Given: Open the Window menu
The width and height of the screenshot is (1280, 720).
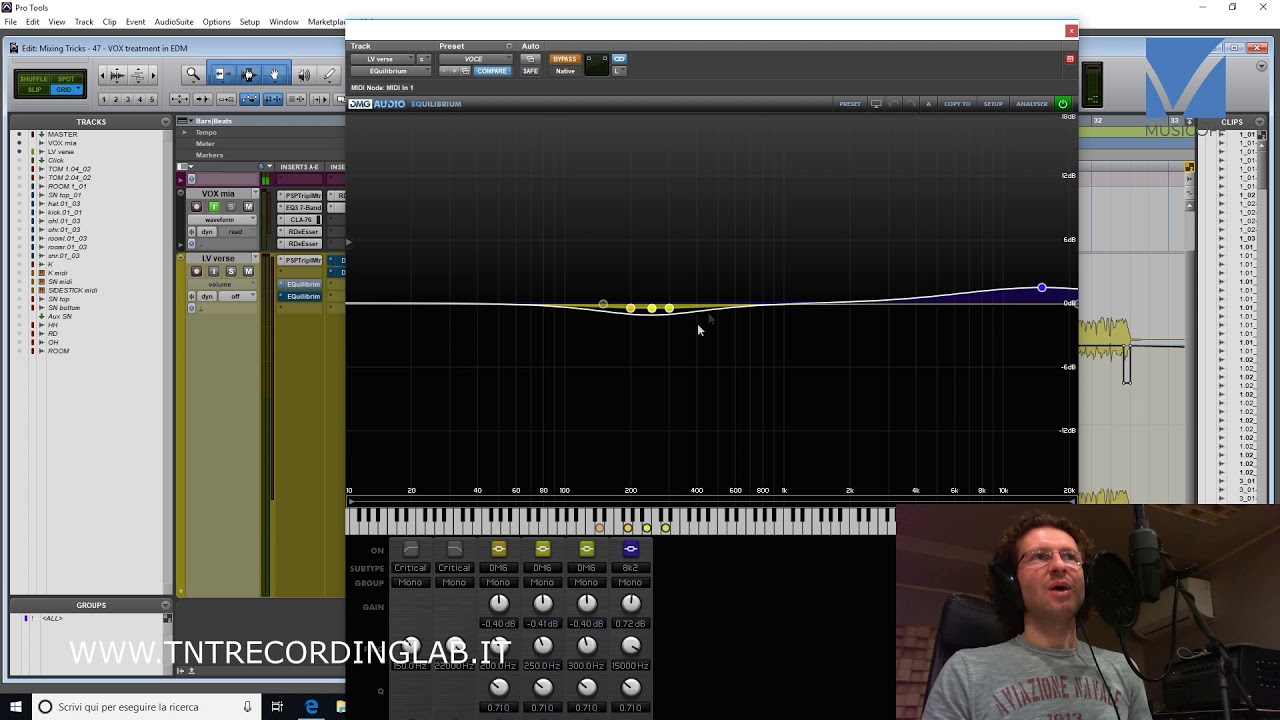Looking at the screenshot, I should point(284,22).
